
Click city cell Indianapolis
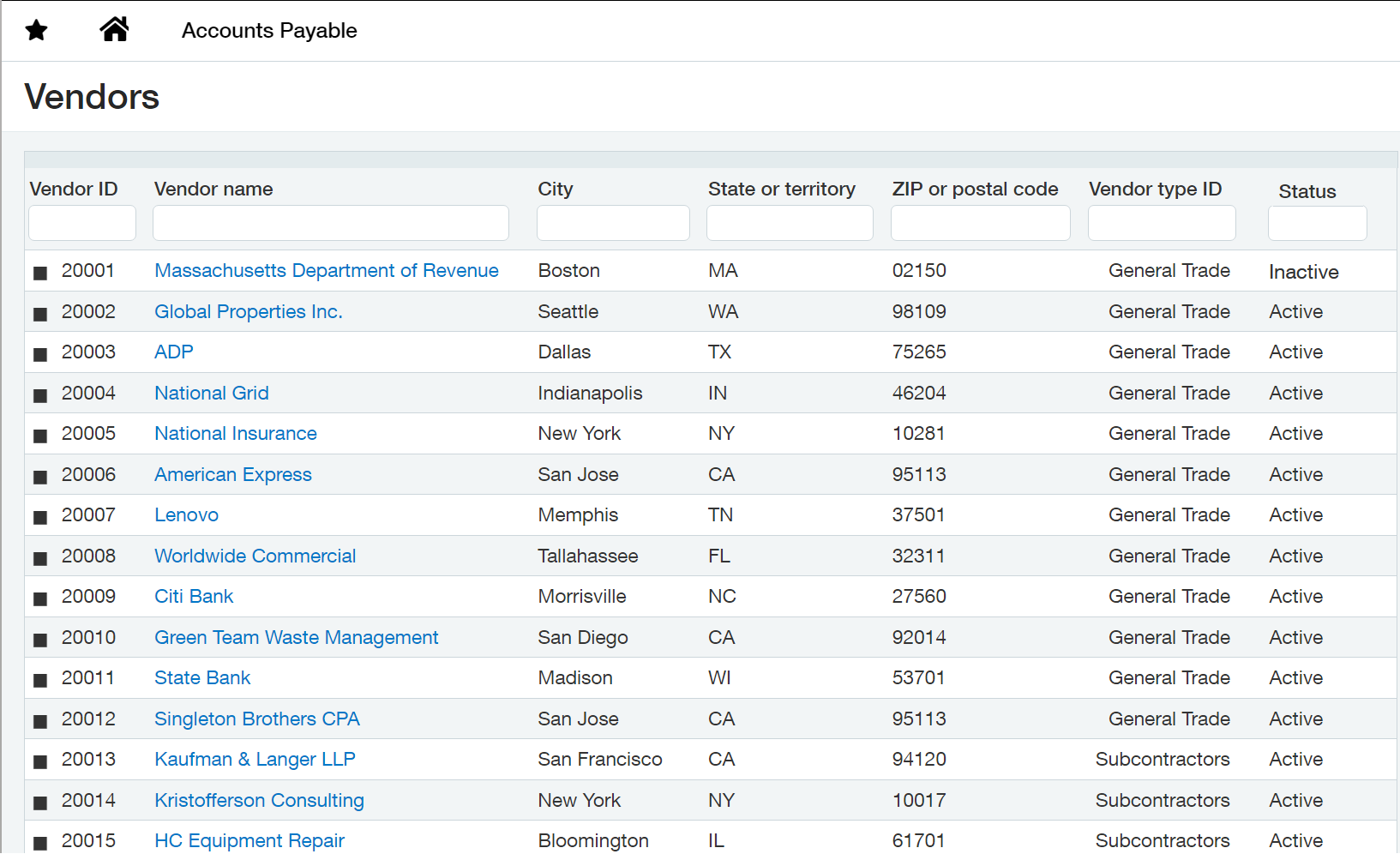click(590, 393)
